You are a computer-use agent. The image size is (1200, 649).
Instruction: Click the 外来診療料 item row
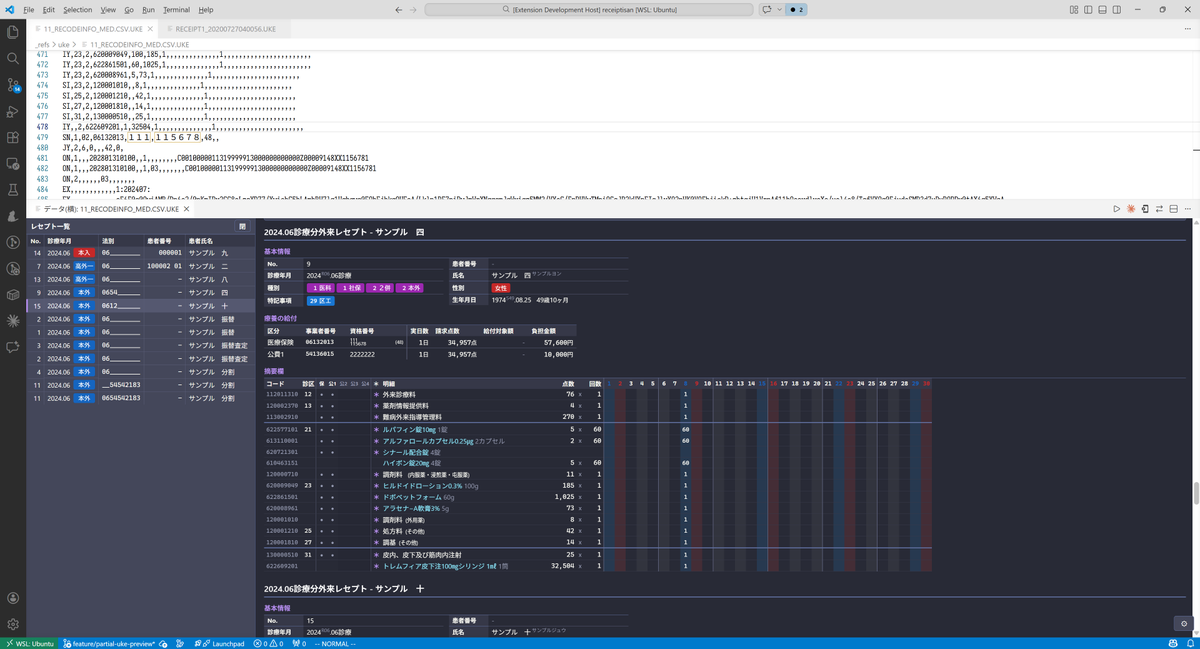coord(598,394)
